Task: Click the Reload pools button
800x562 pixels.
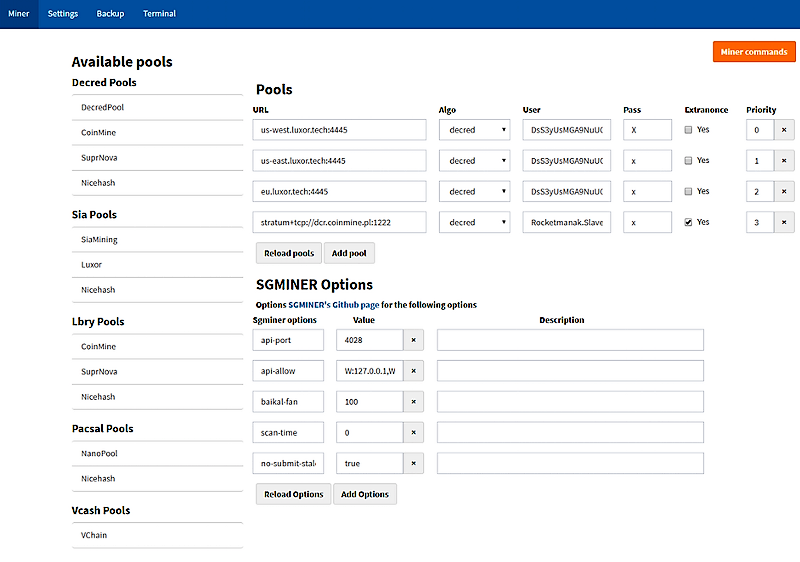Action: pos(289,253)
